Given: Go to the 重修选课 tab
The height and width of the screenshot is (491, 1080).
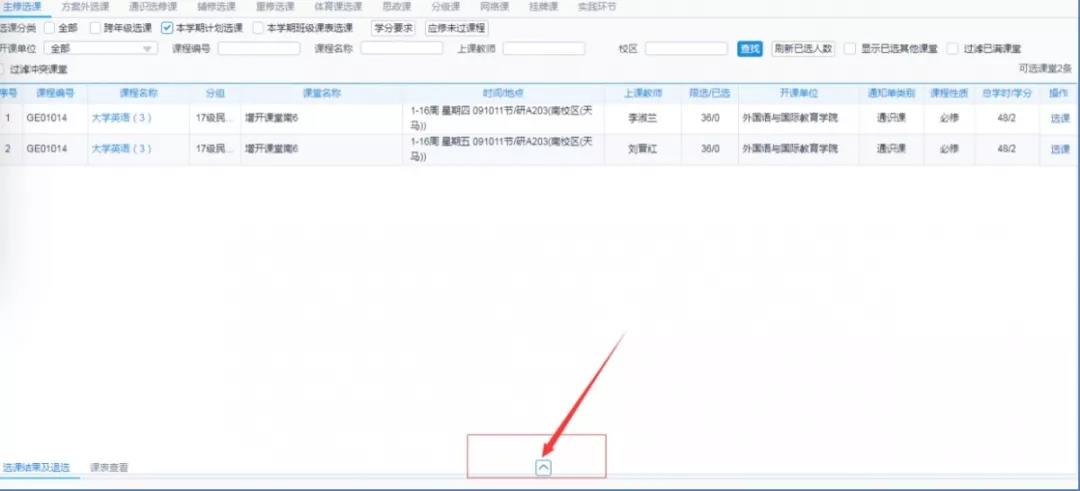Looking at the screenshot, I should coord(274,7).
